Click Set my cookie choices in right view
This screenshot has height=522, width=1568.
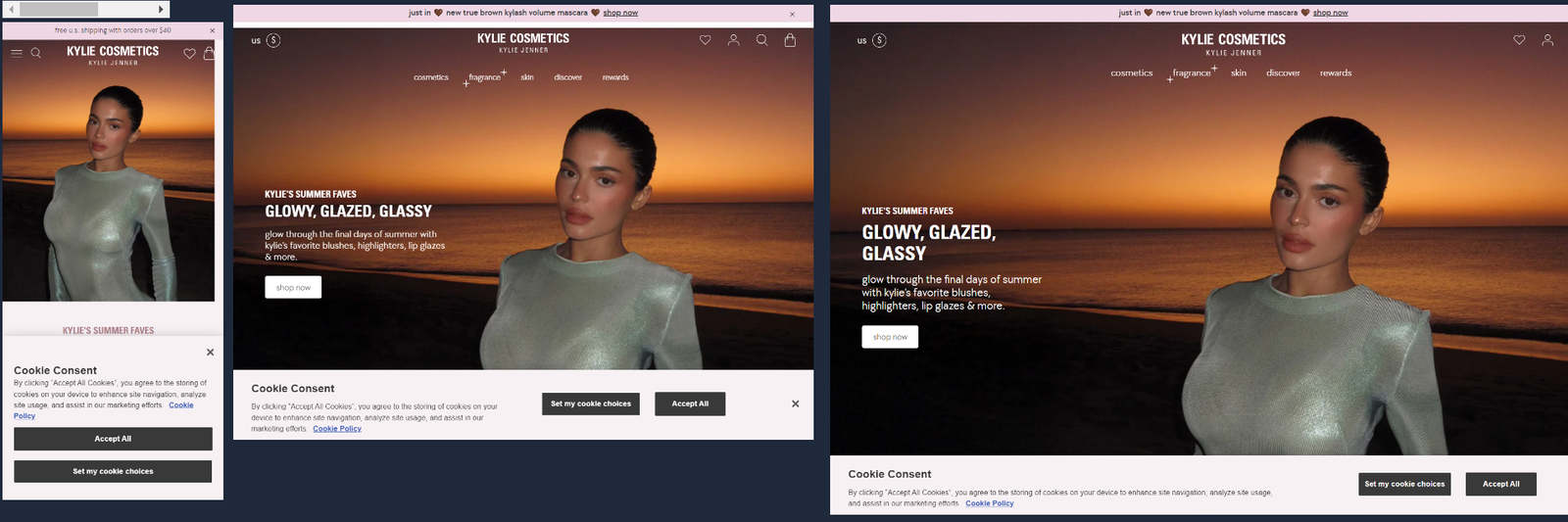pos(1405,484)
